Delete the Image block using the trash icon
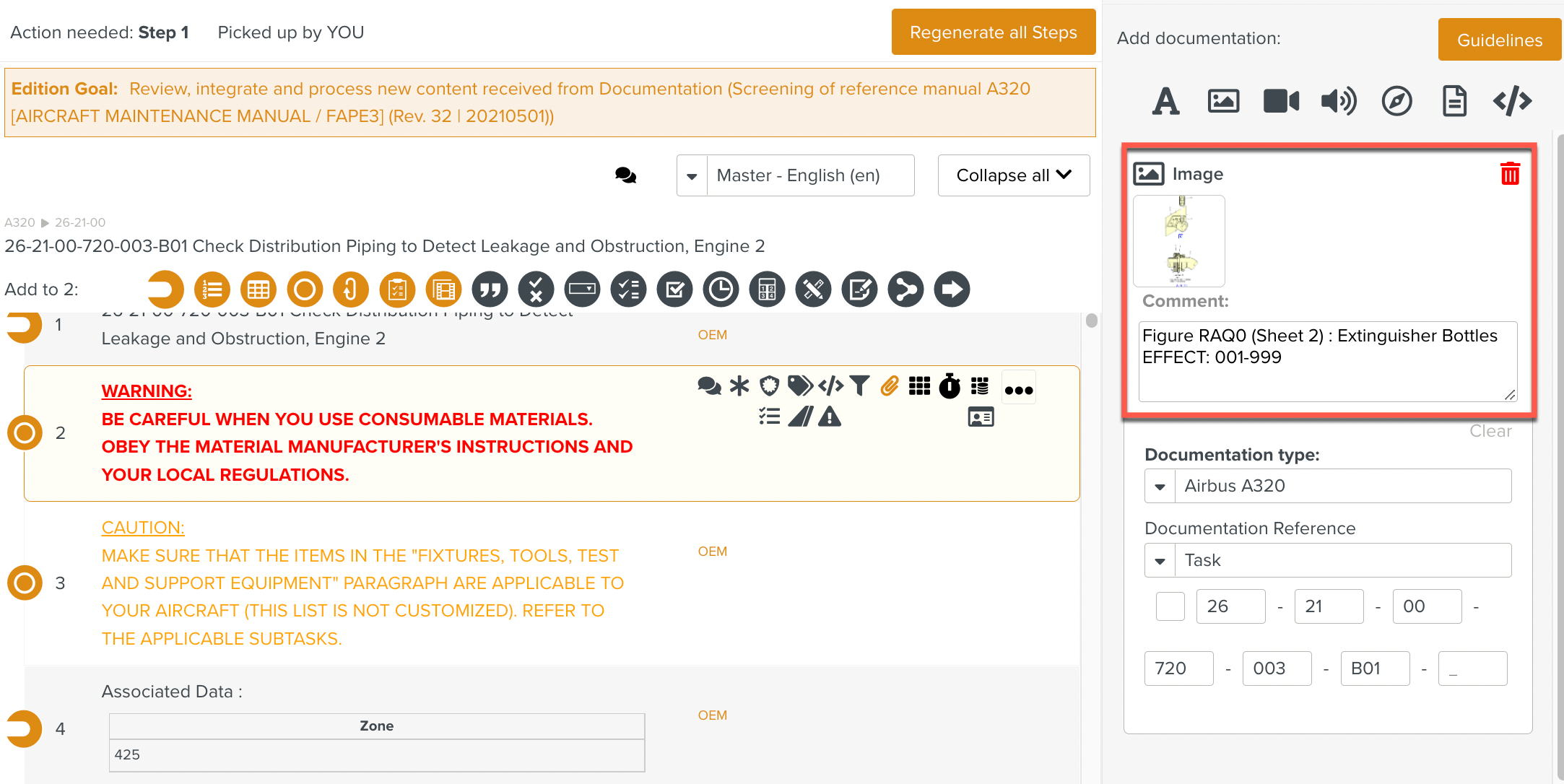The width and height of the screenshot is (1564, 784). pyautogui.click(x=1510, y=173)
